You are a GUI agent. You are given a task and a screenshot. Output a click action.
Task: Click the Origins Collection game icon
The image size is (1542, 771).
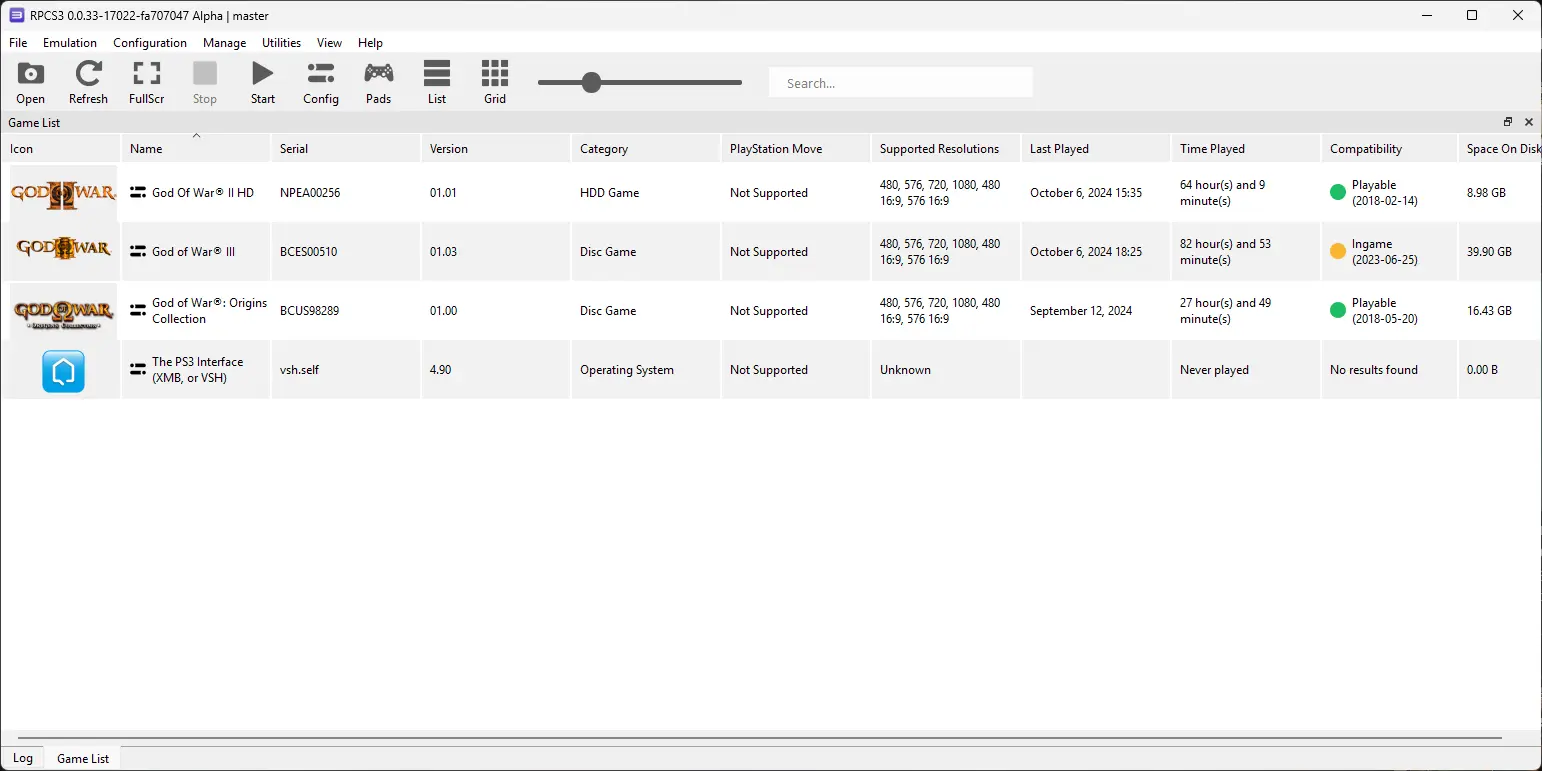(x=63, y=311)
